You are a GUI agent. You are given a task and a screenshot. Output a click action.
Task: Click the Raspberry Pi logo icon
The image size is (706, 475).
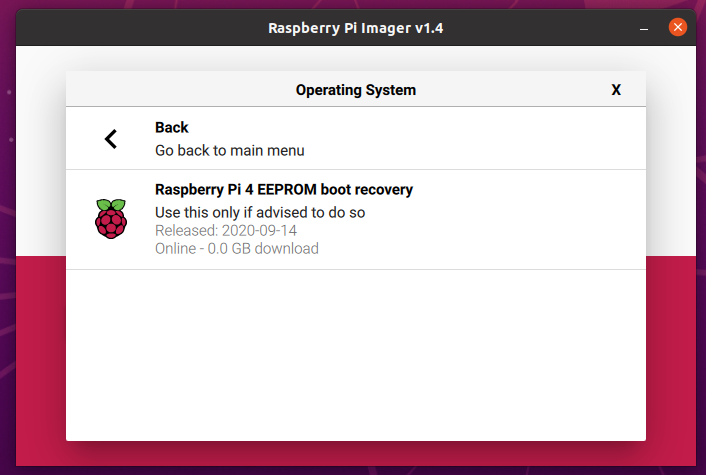[x=111, y=219]
